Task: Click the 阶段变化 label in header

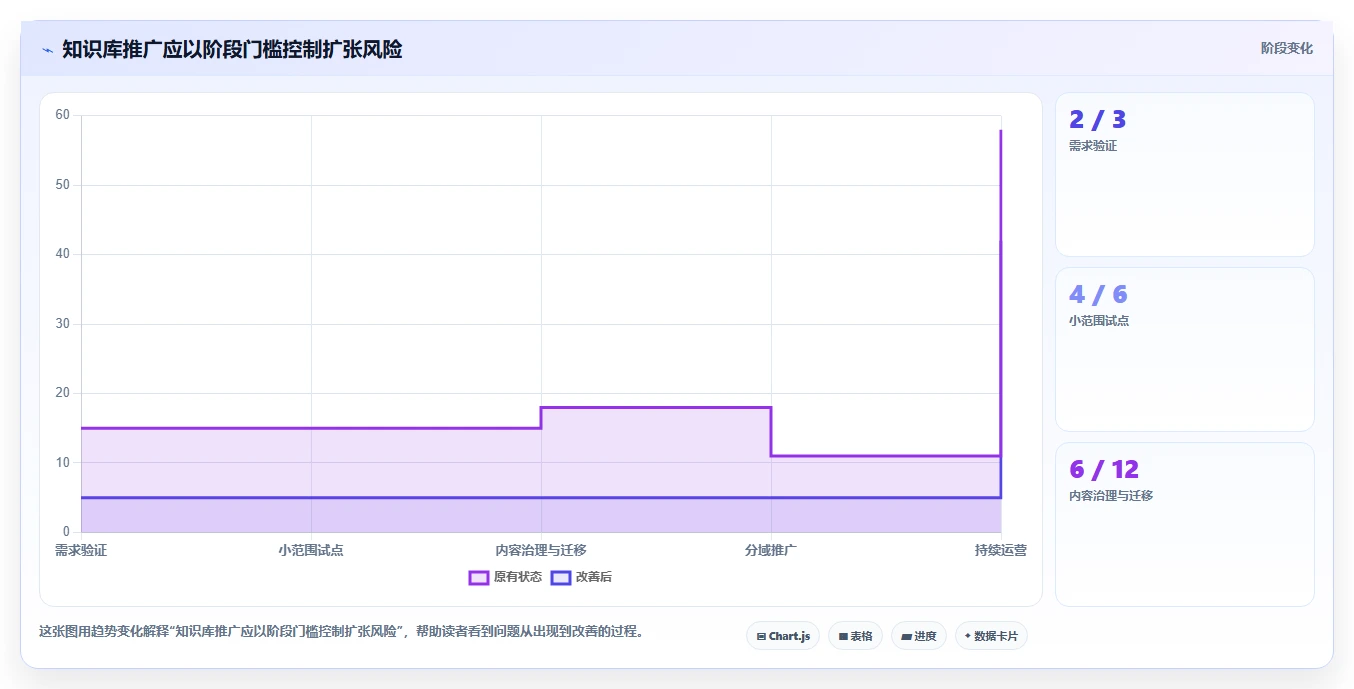Action: tap(1286, 48)
